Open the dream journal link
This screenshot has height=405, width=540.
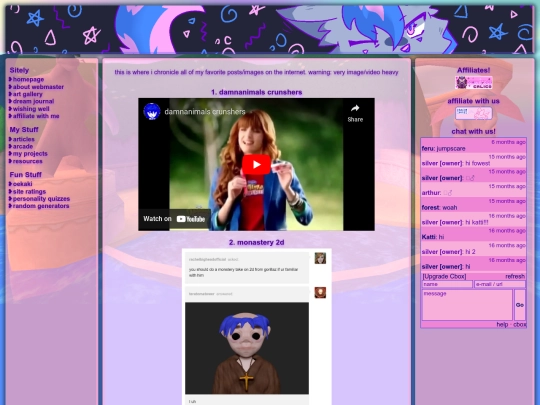coord(33,101)
